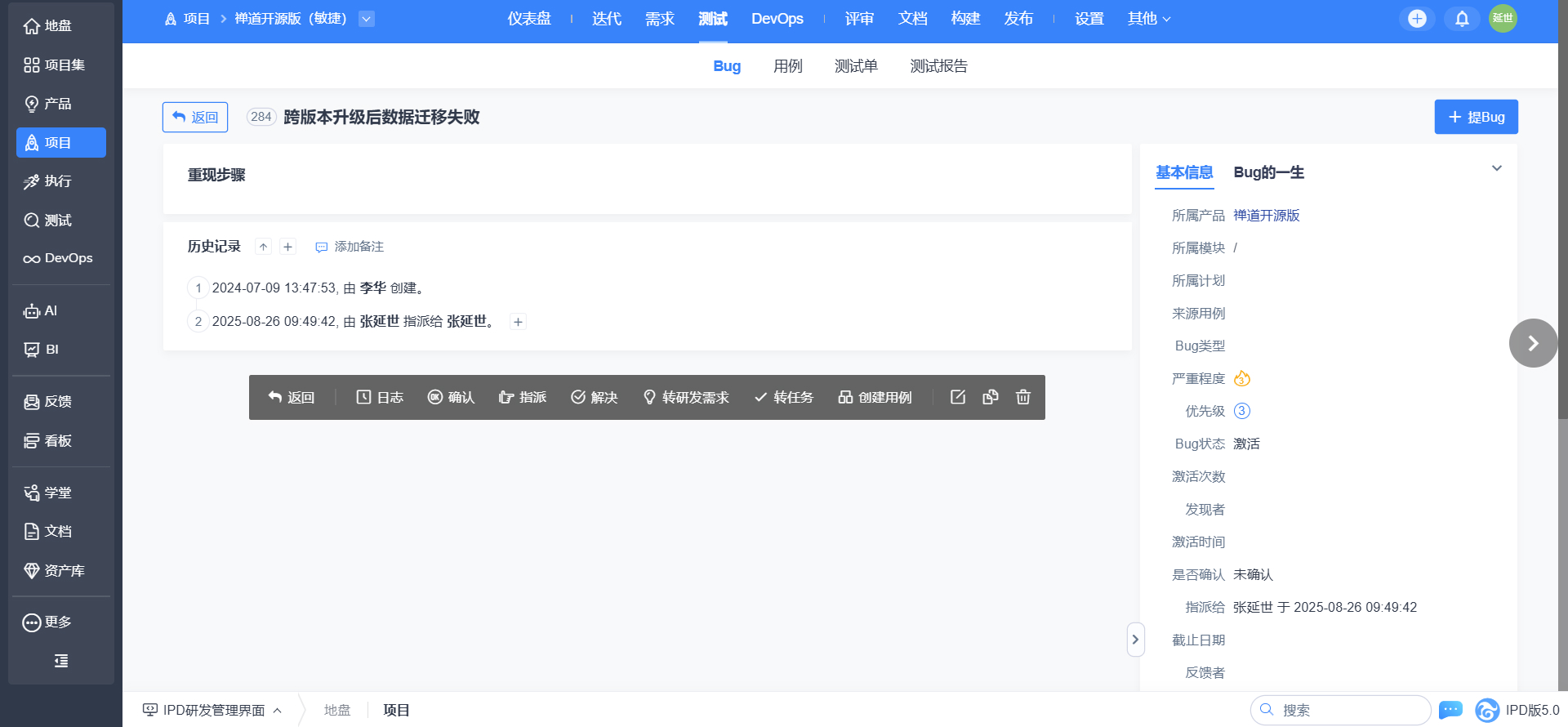Screen dimensions: 1568x727
Task: Toggle the right side panel arrow
Action: click(x=1135, y=640)
